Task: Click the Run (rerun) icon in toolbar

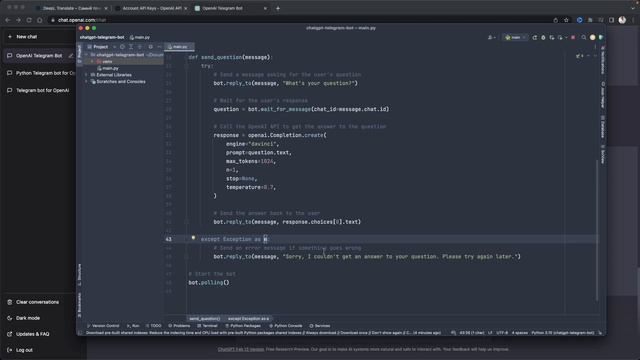Action: pos(535,38)
